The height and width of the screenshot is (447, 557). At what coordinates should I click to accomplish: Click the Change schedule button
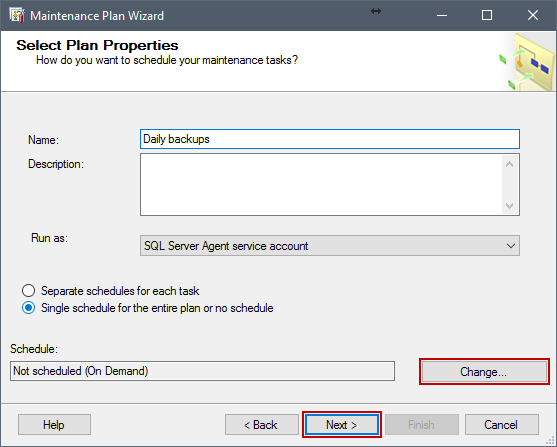484,372
